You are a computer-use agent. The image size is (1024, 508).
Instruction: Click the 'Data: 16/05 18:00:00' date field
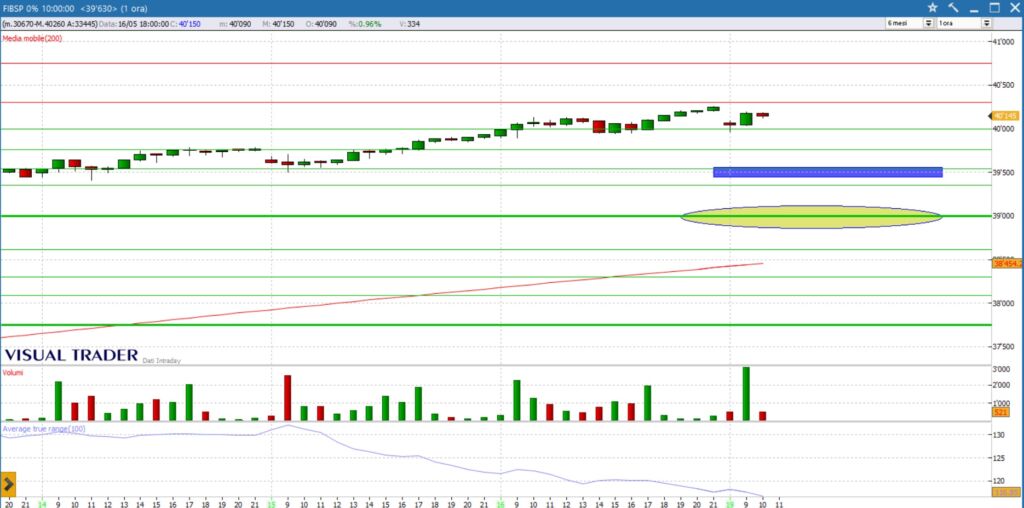tap(134, 24)
